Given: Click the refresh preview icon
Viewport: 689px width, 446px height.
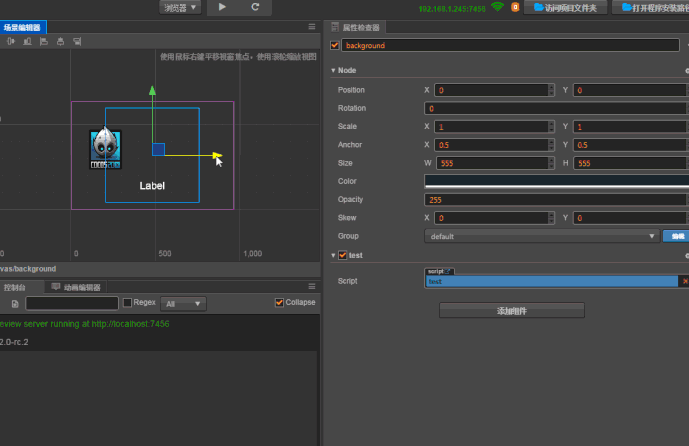Looking at the screenshot, I should click(255, 7).
